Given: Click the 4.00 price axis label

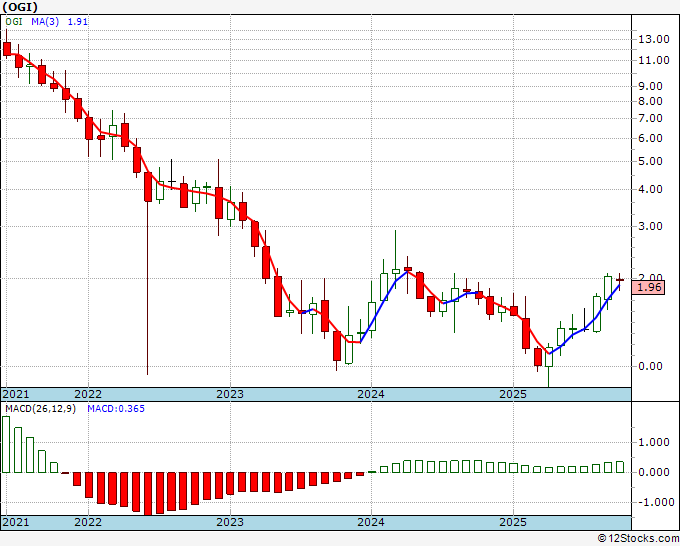Looking at the screenshot, I should coord(650,189).
